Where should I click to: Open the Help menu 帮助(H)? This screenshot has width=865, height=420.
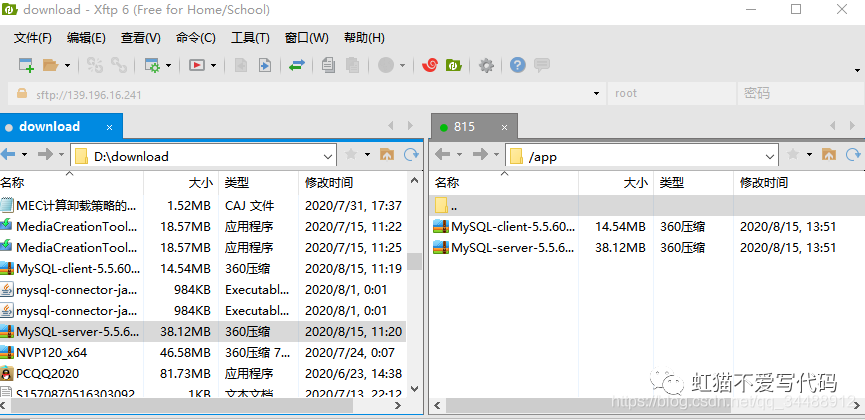tap(364, 38)
